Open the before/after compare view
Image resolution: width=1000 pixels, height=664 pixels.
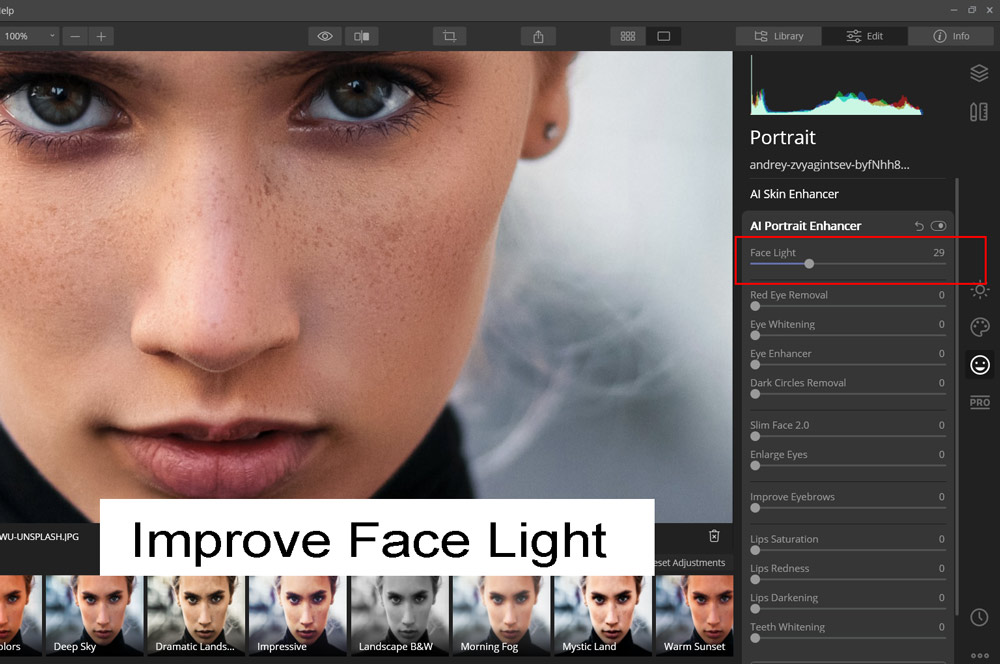pyautogui.click(x=362, y=36)
